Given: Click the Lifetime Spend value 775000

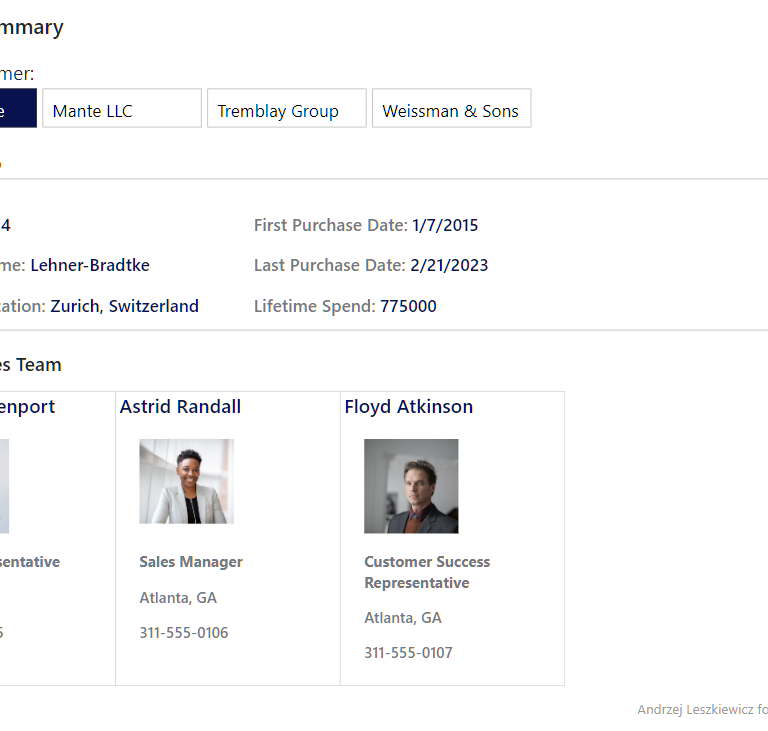Looking at the screenshot, I should coord(408,307).
